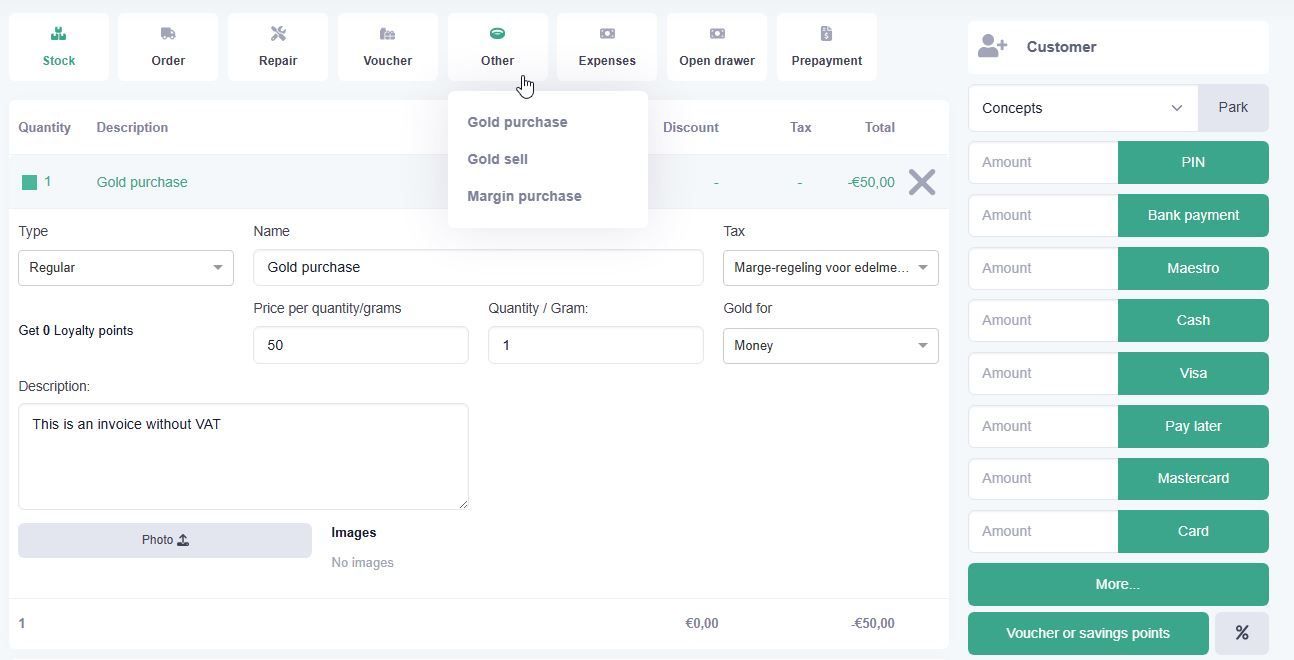Click the Voucher icon

[x=387, y=34]
